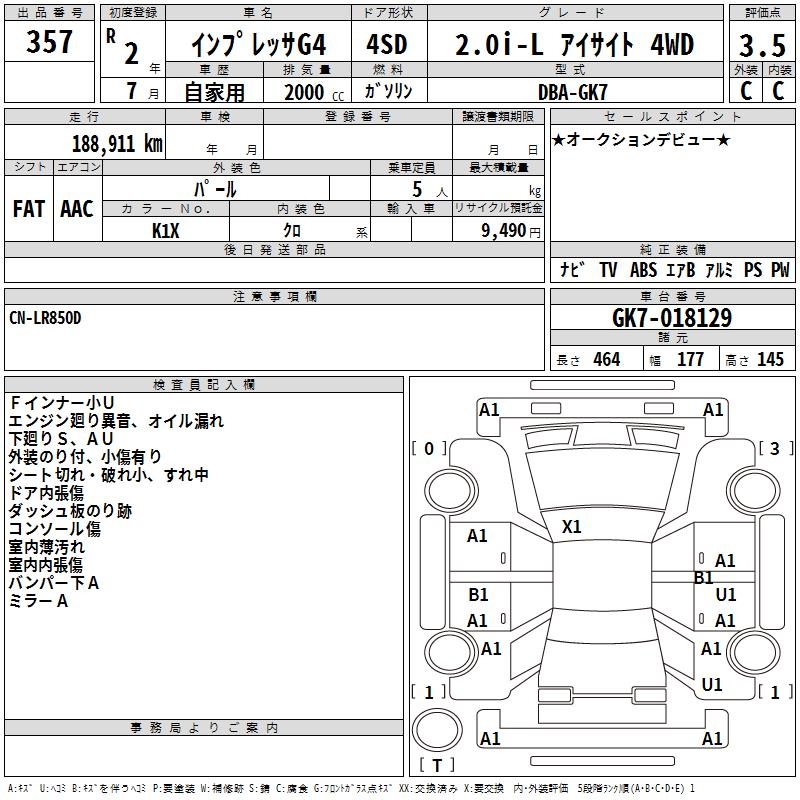Click the [ T ] spare tire marker
Viewport: 800px width, 800px height.
click(437, 765)
